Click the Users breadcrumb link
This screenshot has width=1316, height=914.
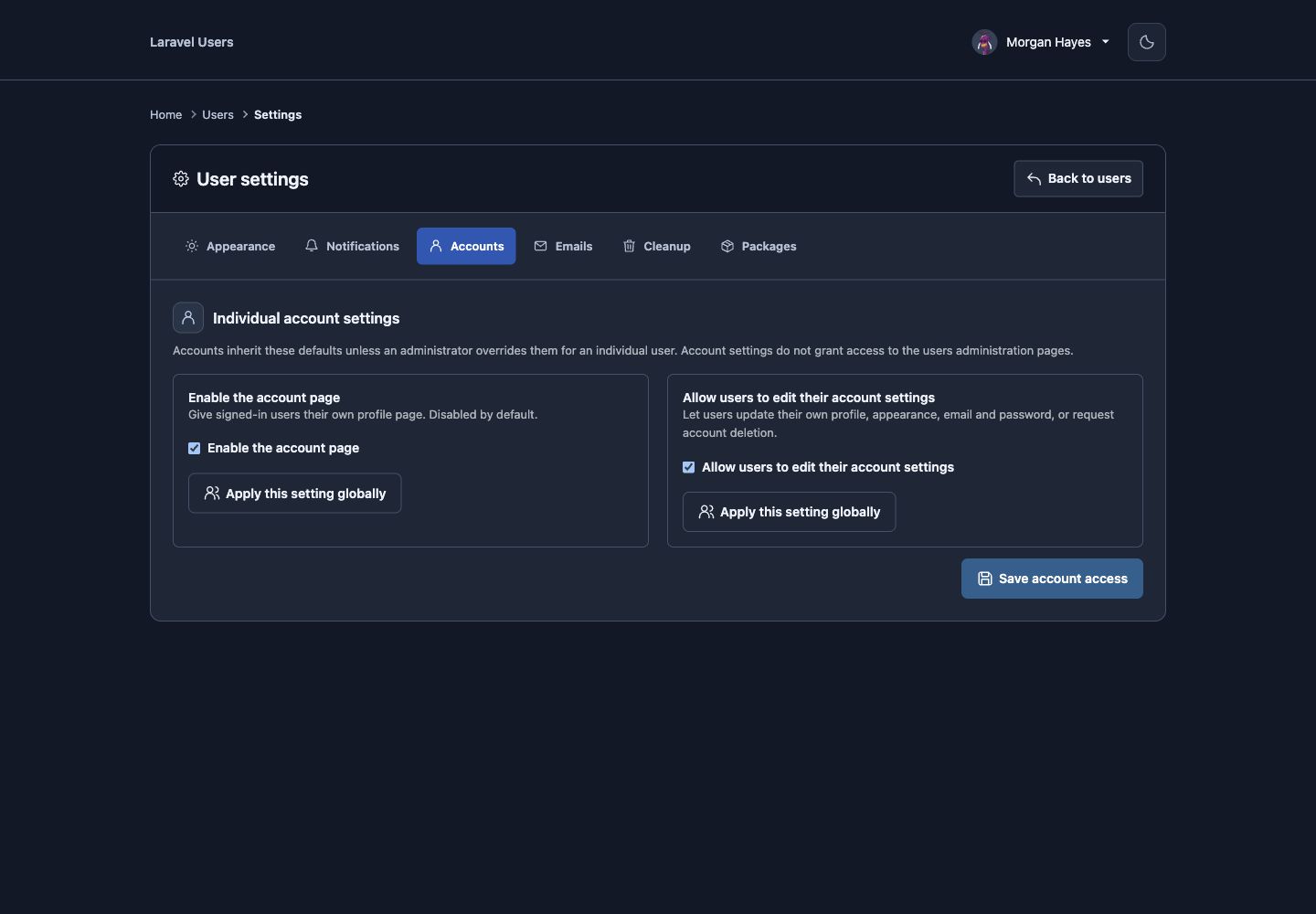[218, 115]
